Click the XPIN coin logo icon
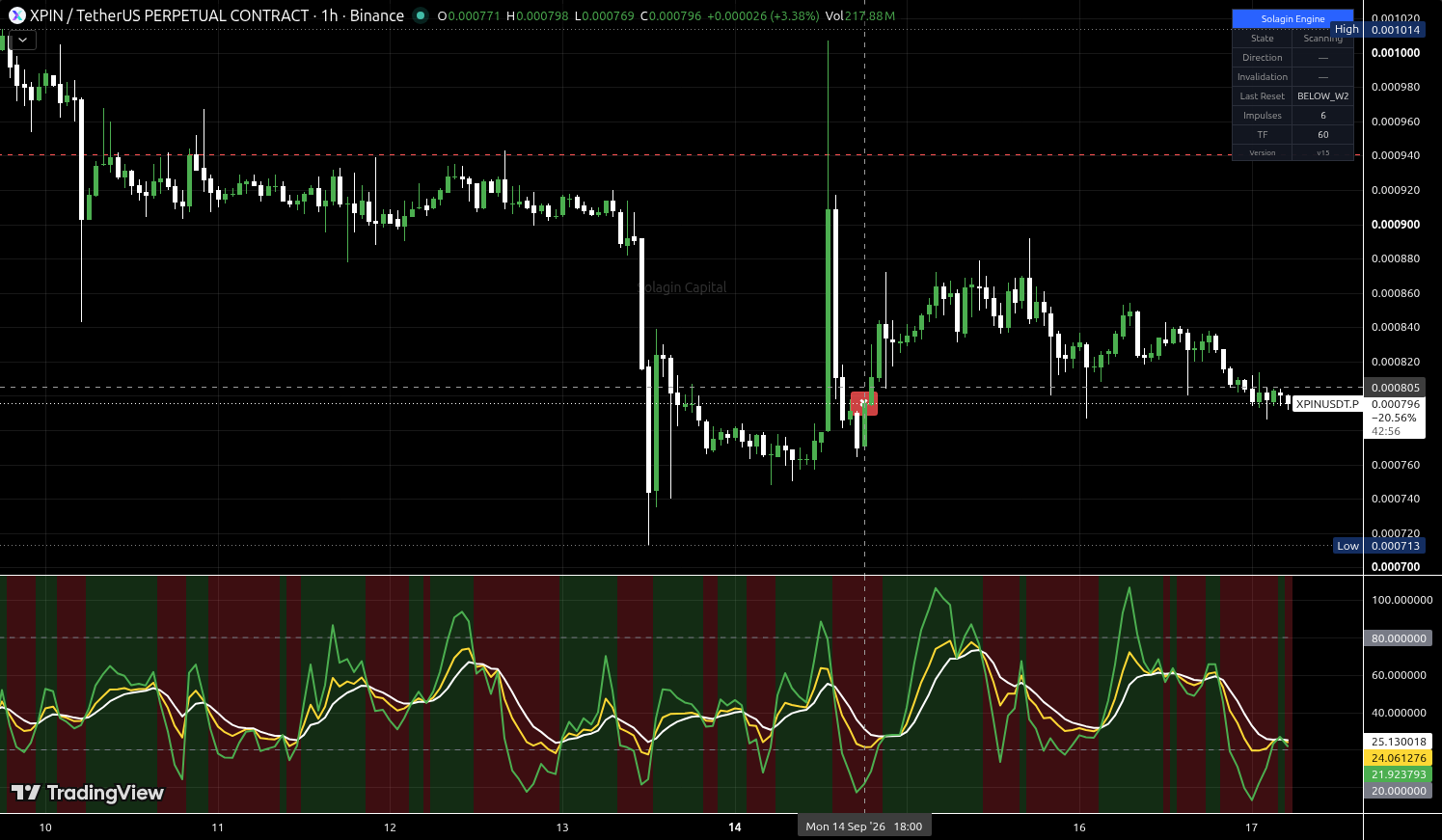This screenshot has height=840, width=1442. [16, 15]
